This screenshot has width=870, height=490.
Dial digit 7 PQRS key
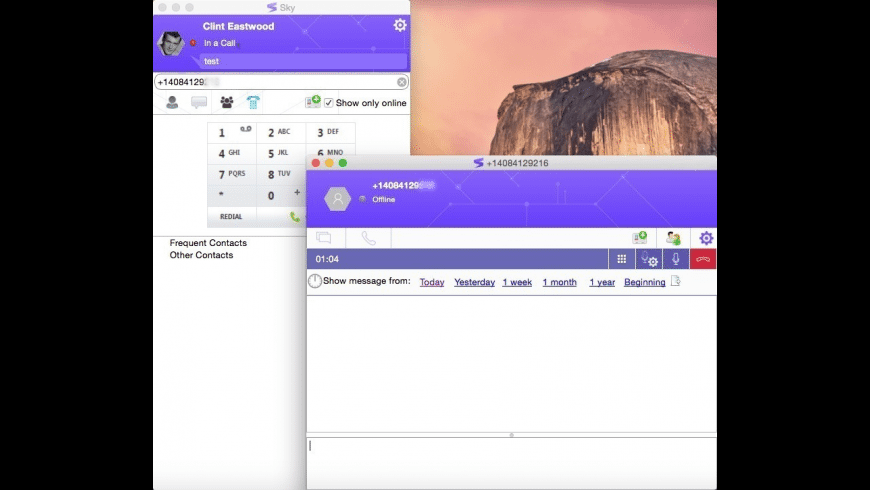[232, 174]
